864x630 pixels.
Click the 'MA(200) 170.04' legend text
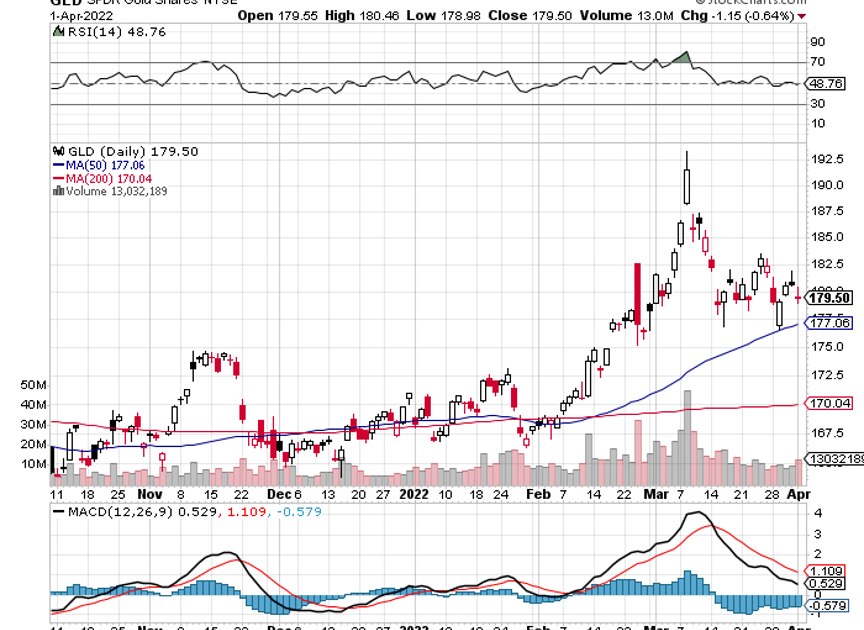pos(109,179)
